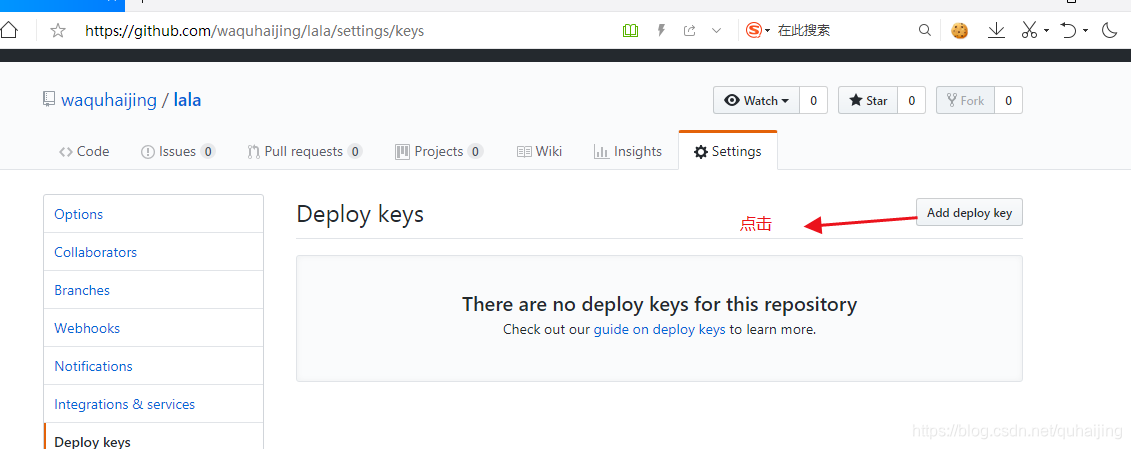Click the repository book icon
Screen dimensions: 1131x449
(48, 100)
